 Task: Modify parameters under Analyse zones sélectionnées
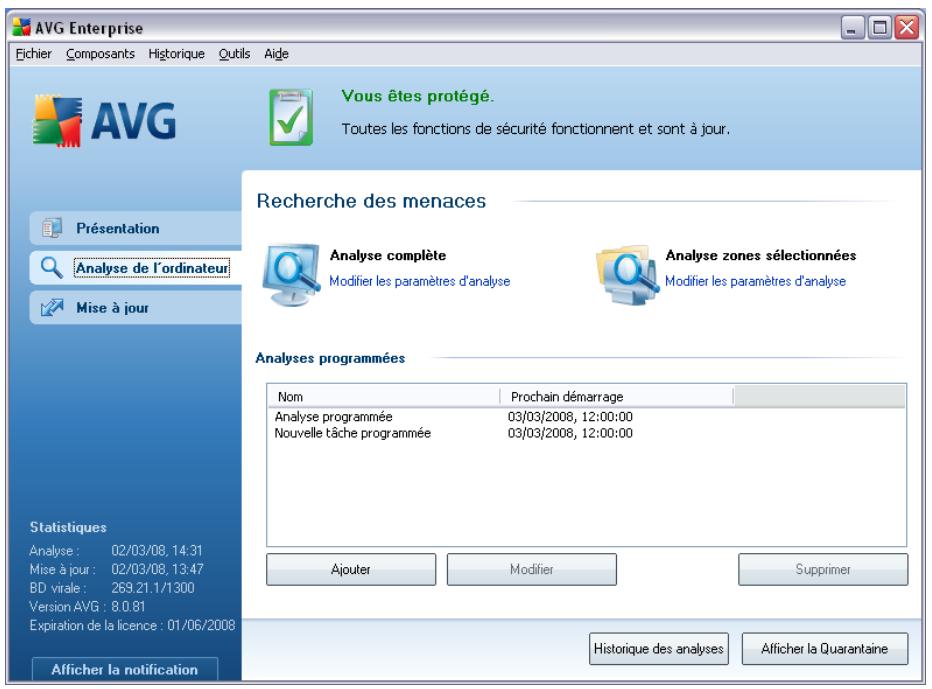point(755,281)
